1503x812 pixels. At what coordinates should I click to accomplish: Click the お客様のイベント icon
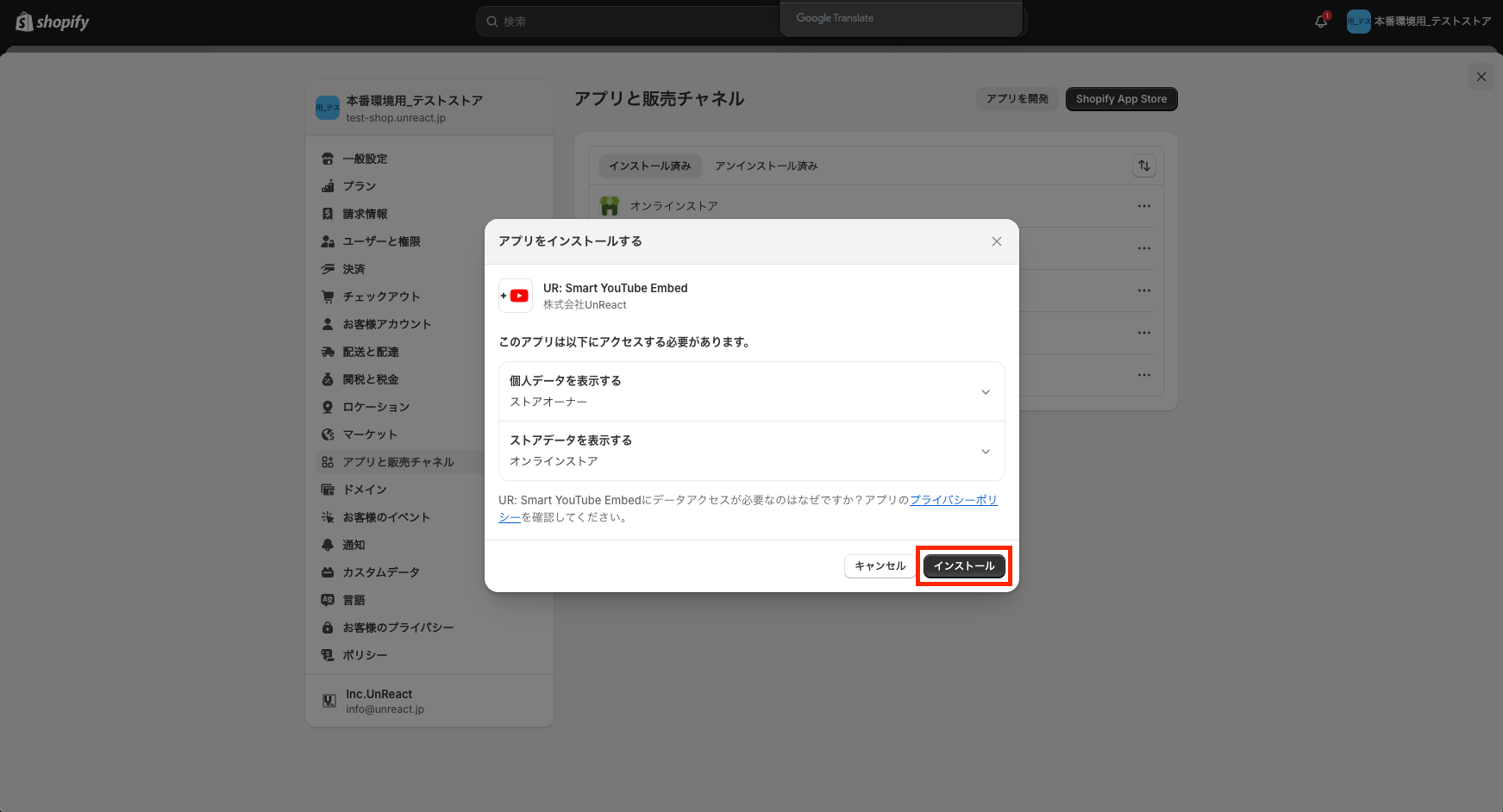[x=328, y=517]
